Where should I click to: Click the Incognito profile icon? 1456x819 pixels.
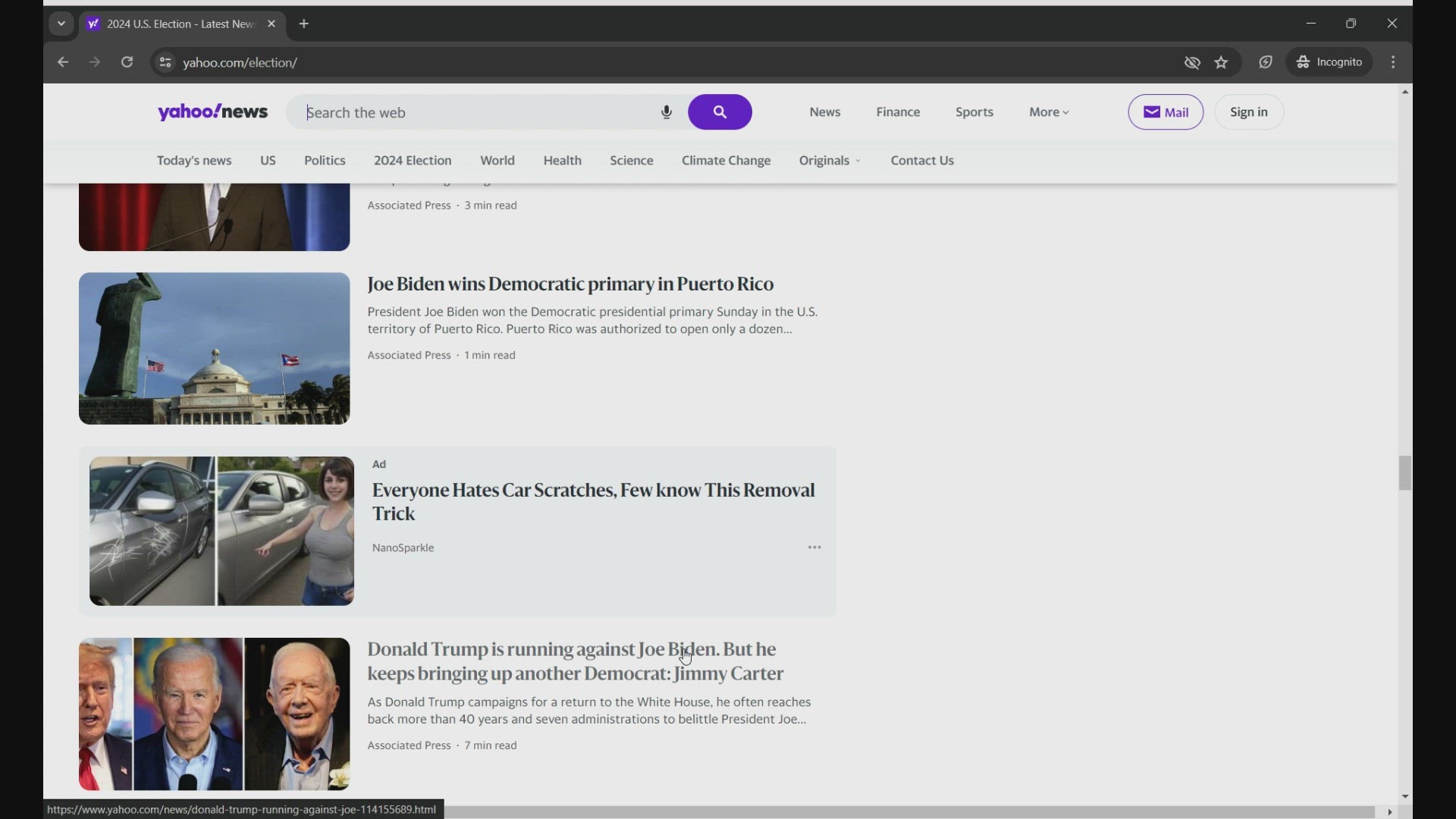click(1304, 62)
